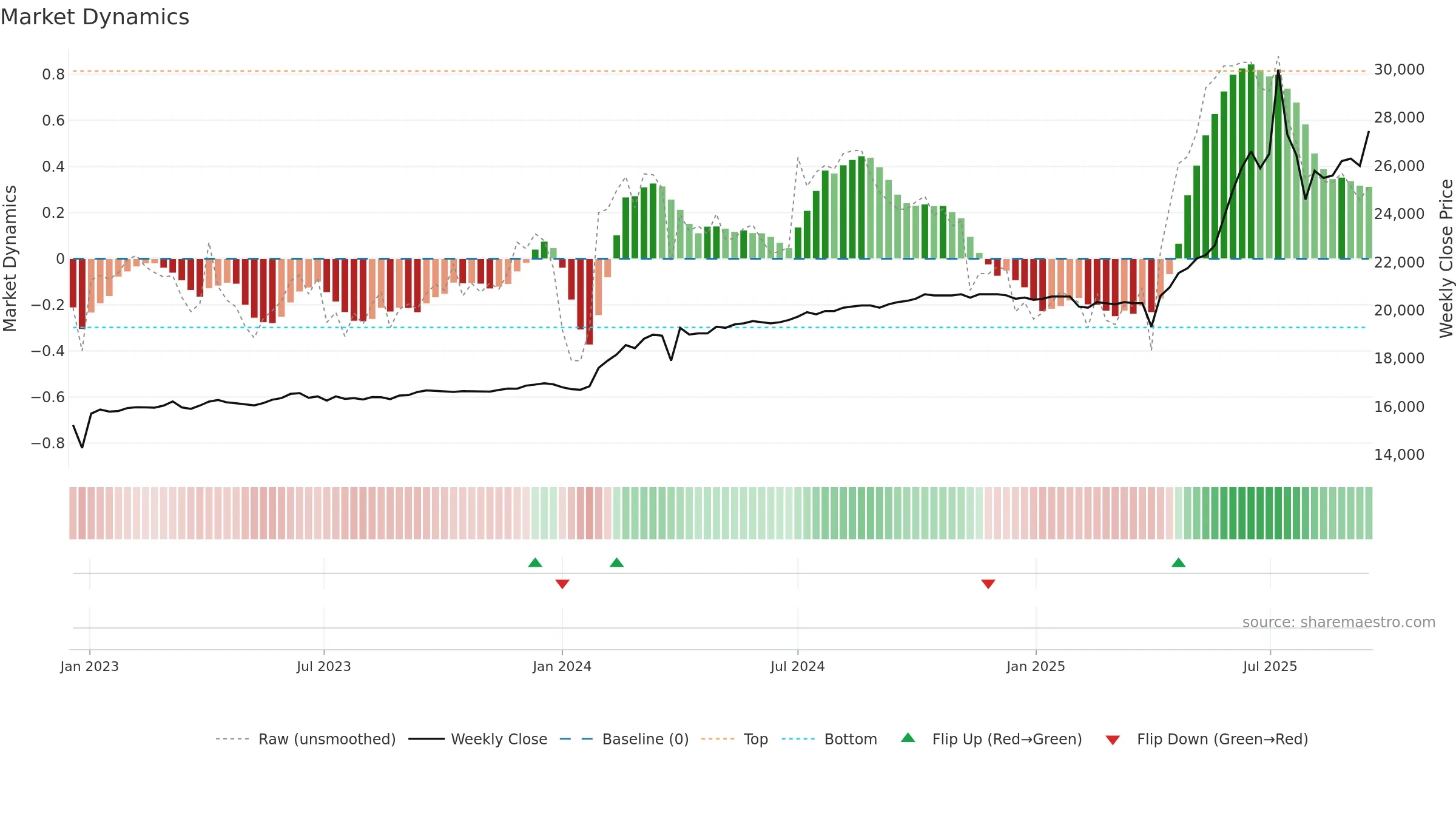Click the 28,000 price axis label
This screenshot has height=819, width=1456.
point(1400,118)
